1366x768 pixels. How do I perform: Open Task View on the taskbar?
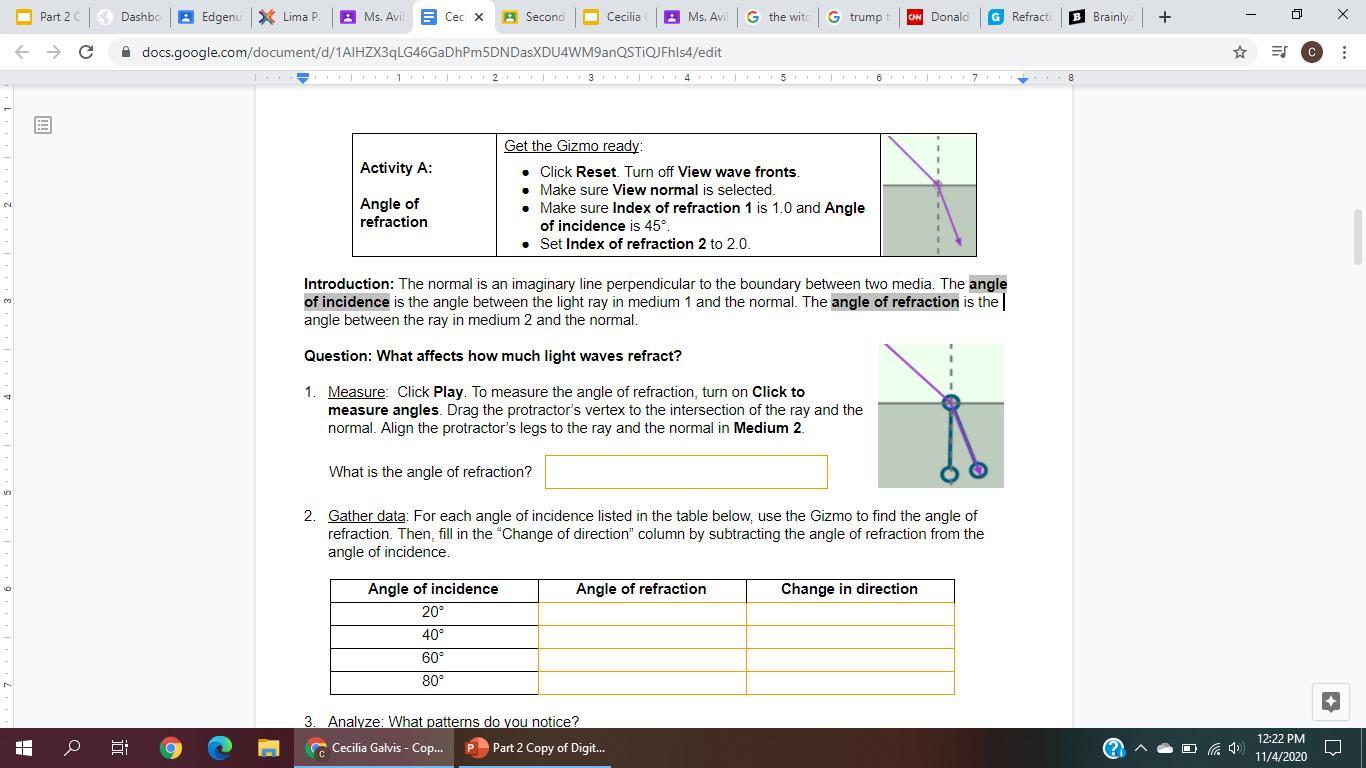click(120, 747)
